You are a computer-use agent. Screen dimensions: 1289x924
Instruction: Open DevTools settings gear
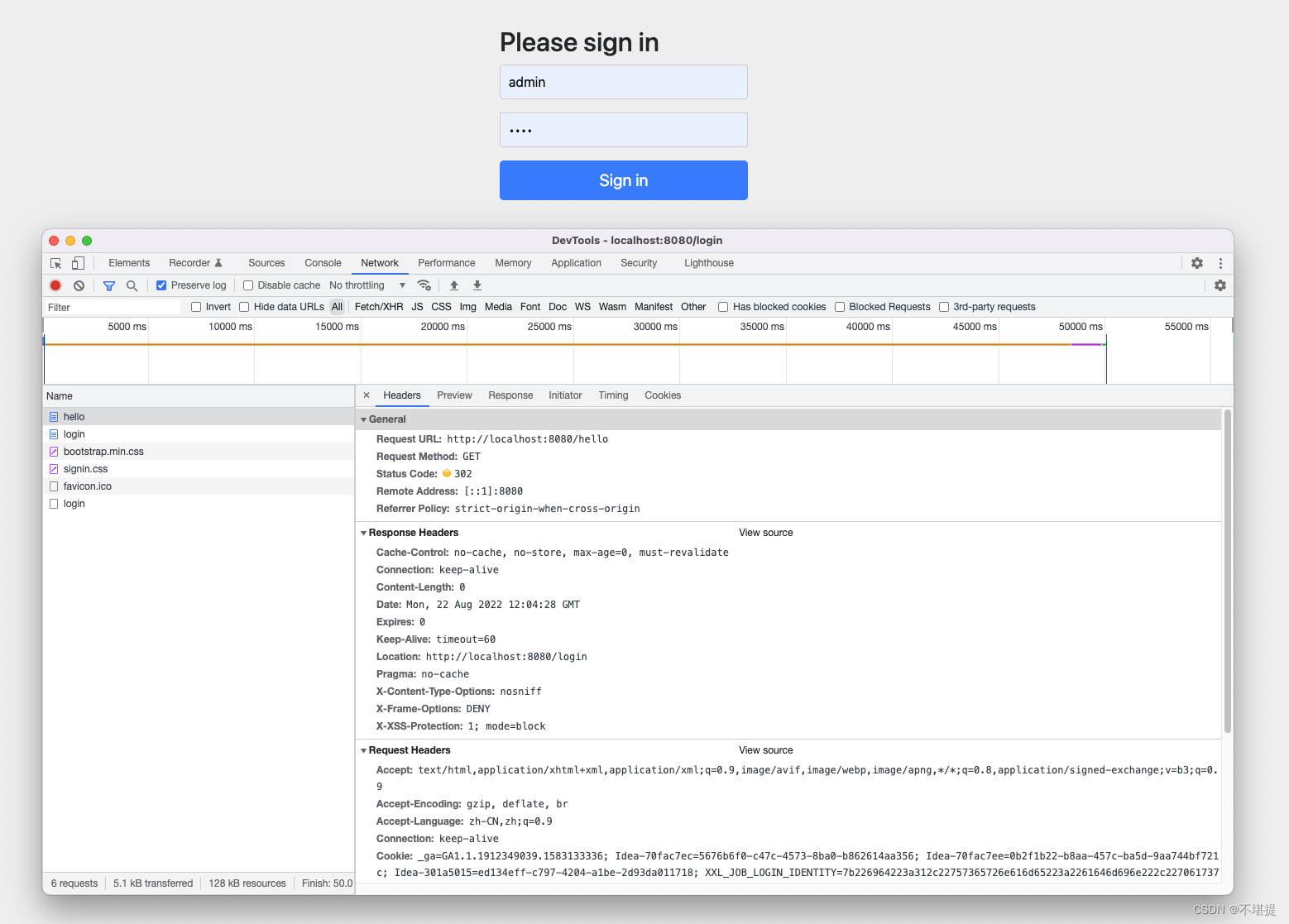point(1197,263)
